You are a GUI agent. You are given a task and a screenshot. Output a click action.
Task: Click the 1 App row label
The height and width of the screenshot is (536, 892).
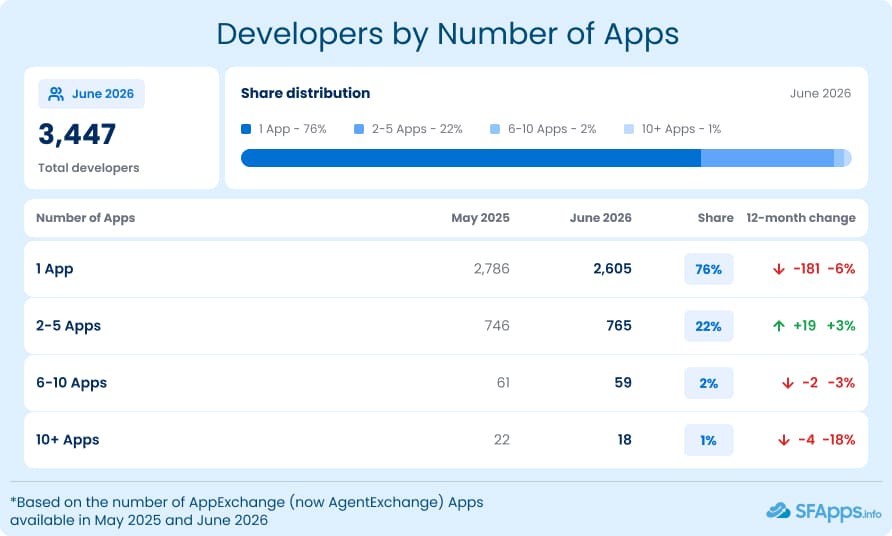click(x=55, y=269)
